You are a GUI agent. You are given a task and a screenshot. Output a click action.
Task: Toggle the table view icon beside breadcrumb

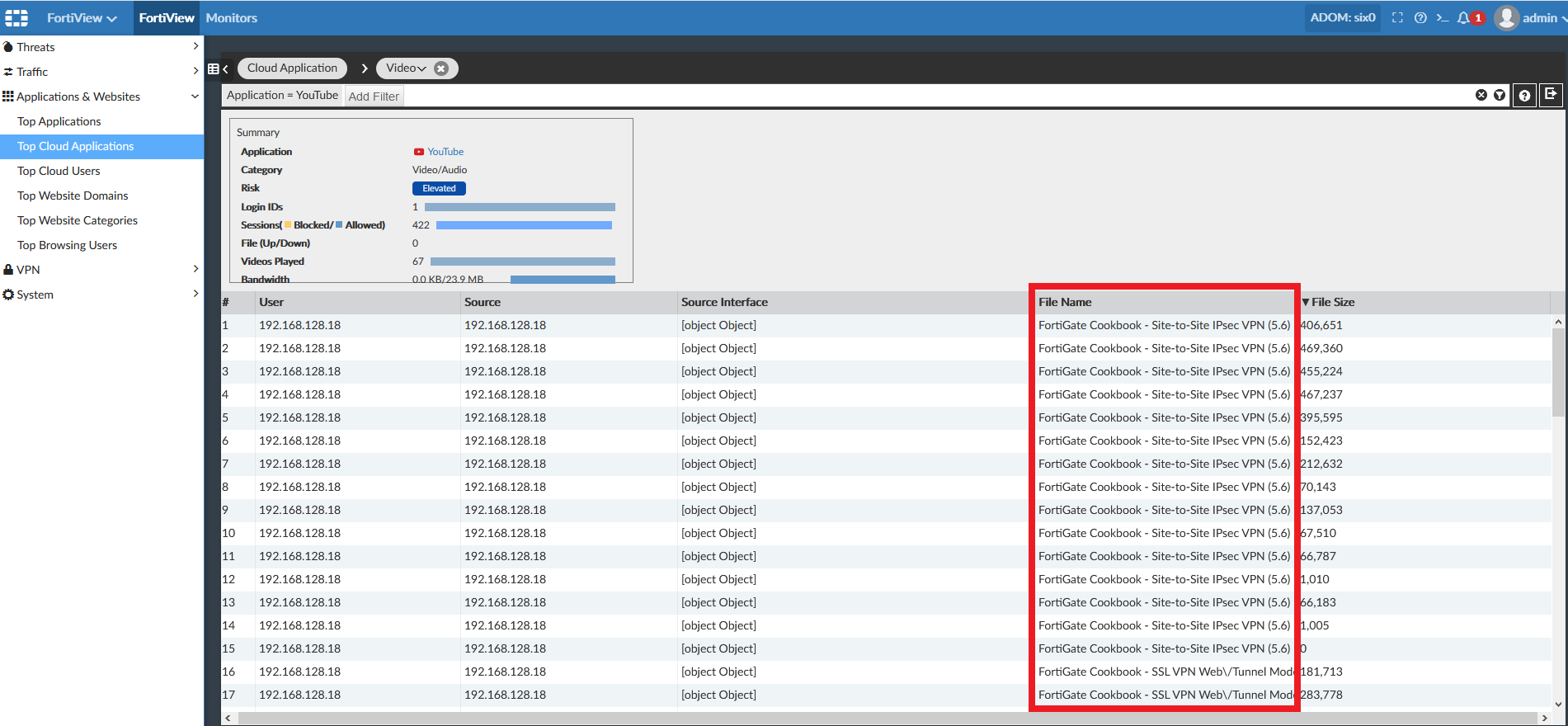214,68
